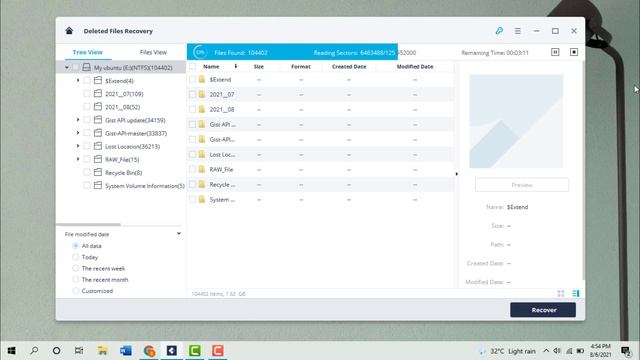Sort by the Name column header
640x360 pixels.
(211, 66)
